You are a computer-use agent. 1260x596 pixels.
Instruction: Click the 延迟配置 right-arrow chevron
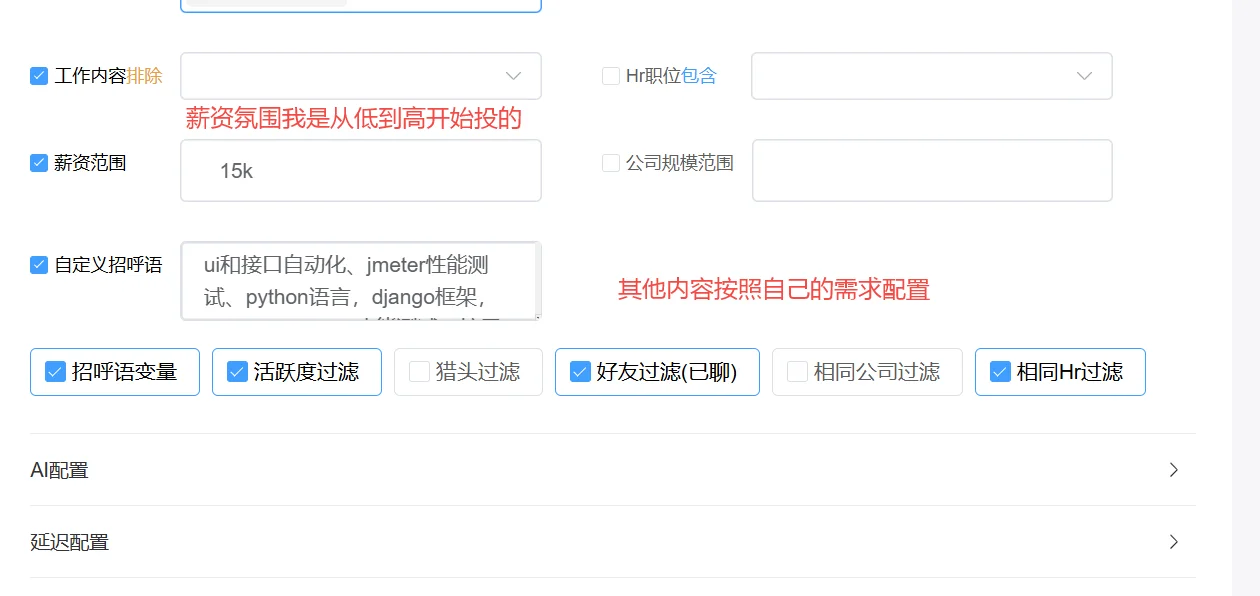1174,542
